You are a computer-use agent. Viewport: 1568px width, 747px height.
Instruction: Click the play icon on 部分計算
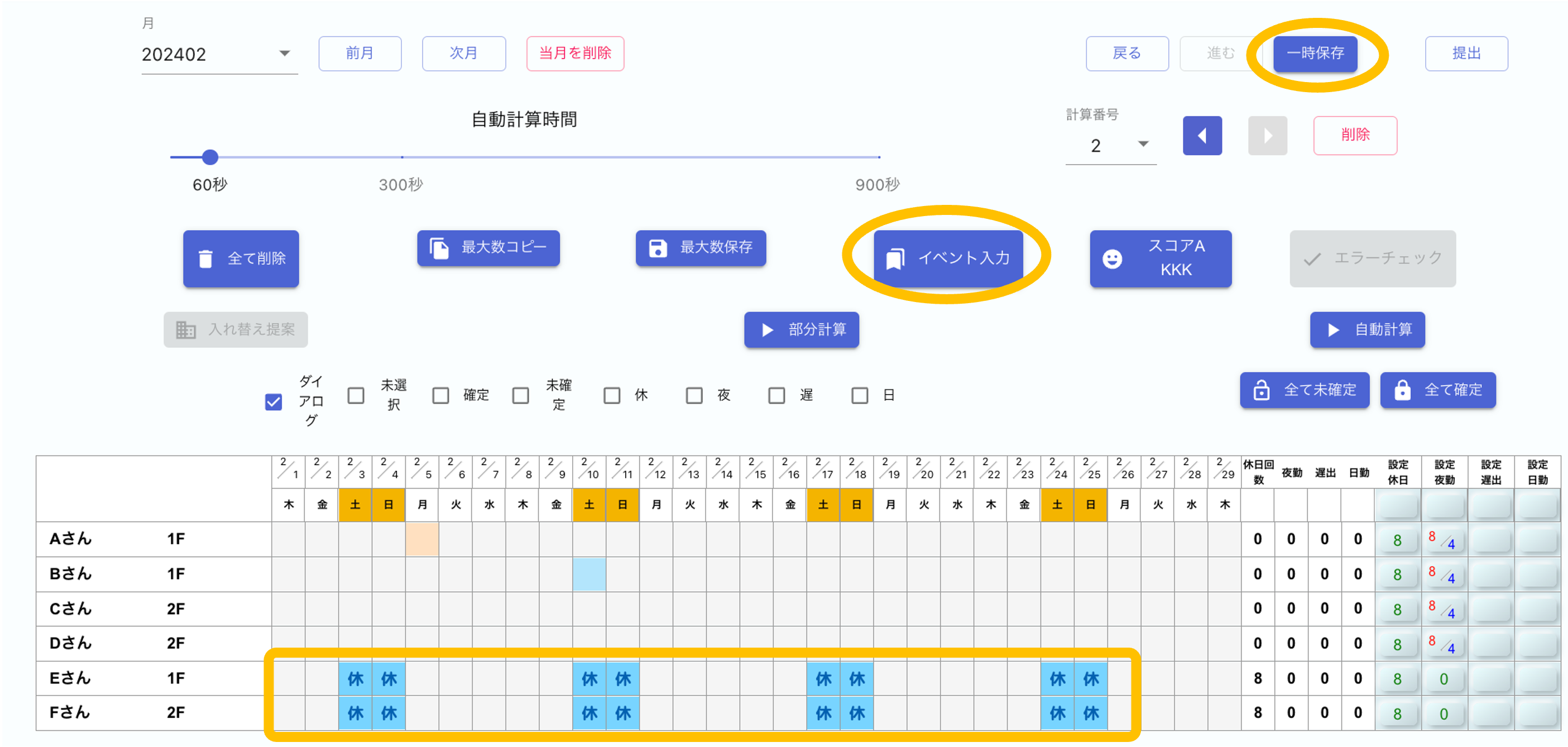(768, 330)
